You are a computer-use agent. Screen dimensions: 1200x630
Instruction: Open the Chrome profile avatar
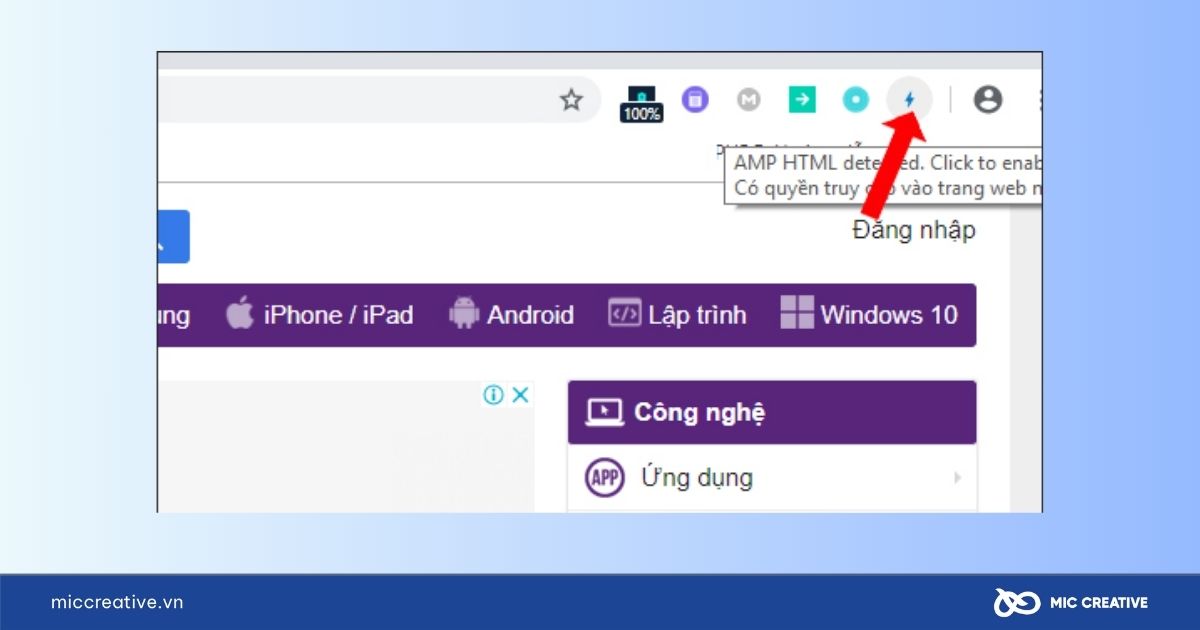pos(988,99)
